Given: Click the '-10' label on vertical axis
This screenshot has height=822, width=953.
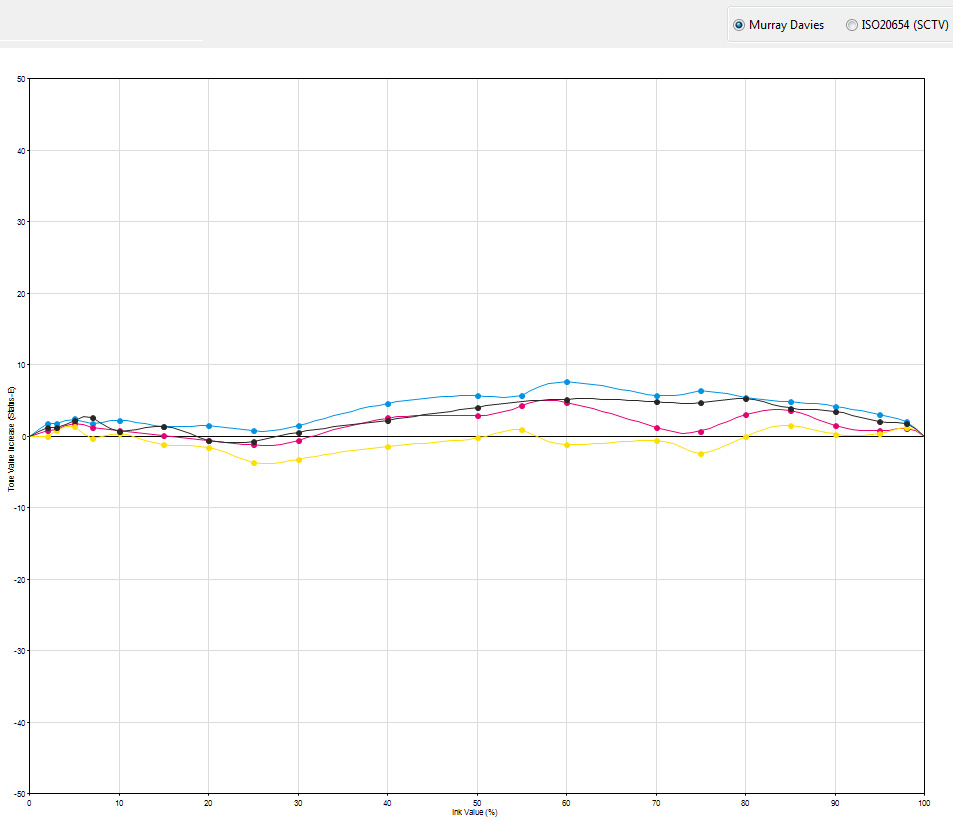Looking at the screenshot, I should pyautogui.click(x=19, y=508).
